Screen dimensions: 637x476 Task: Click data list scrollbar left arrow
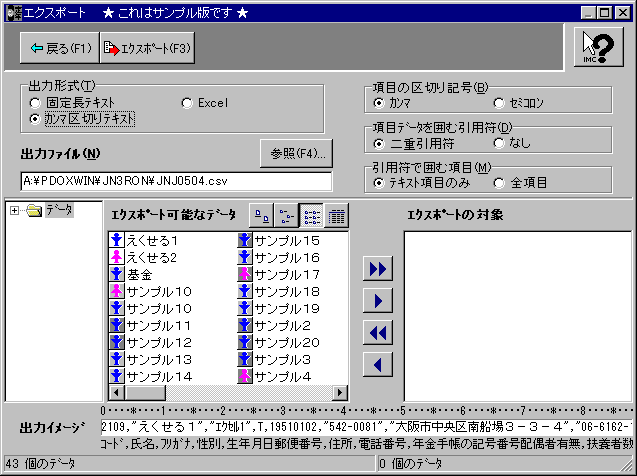click(117, 392)
